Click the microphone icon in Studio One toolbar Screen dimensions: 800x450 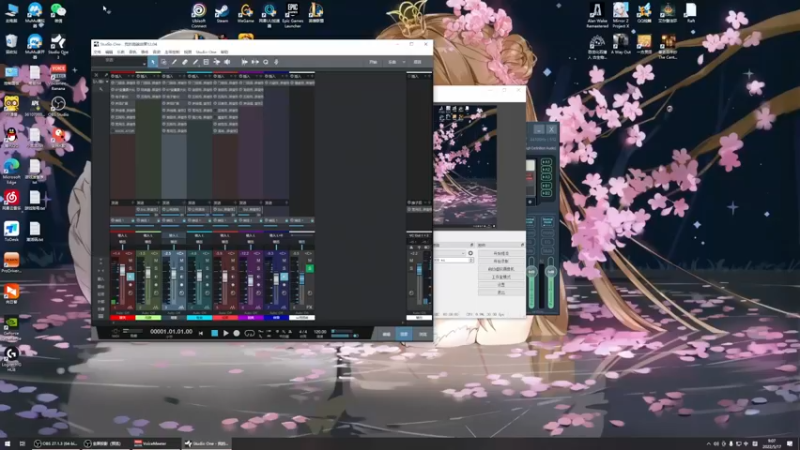tap(277, 62)
